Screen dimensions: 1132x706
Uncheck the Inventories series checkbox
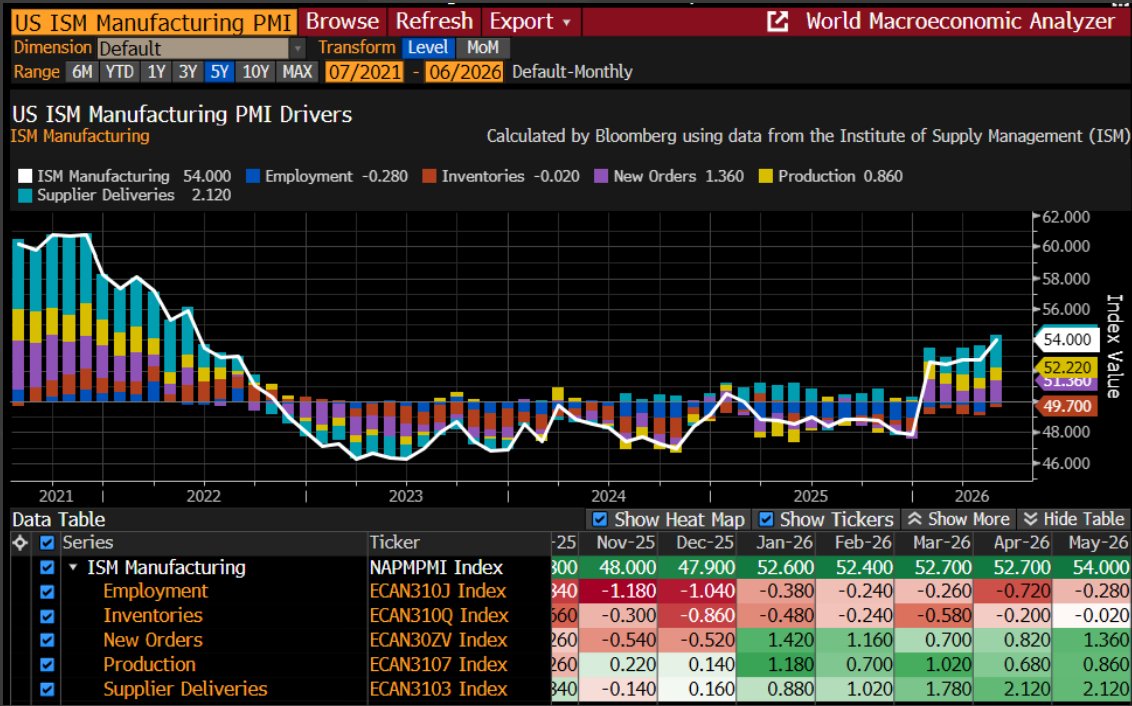click(x=47, y=616)
